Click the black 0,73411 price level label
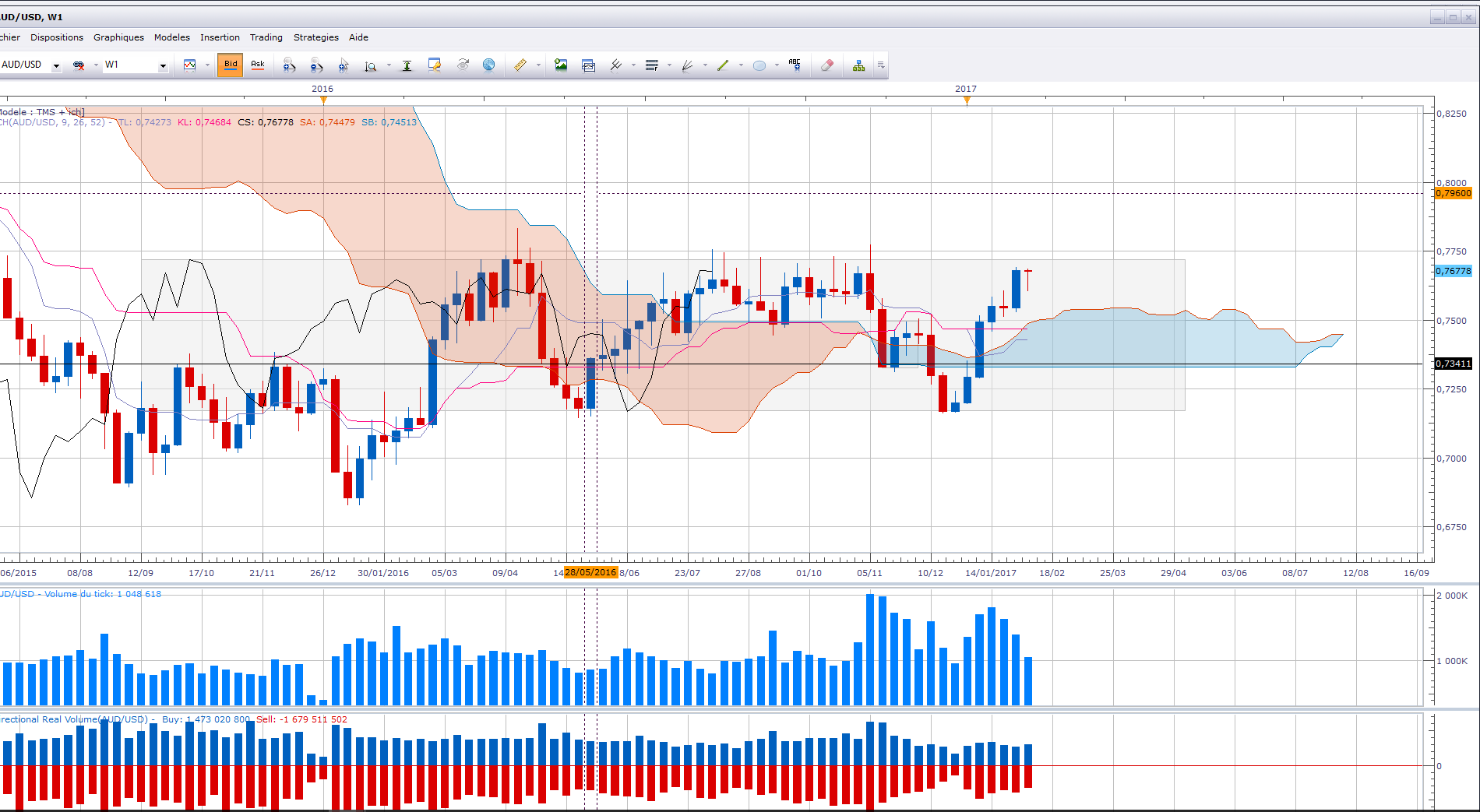This screenshot has height=812, width=1480. tap(1454, 364)
